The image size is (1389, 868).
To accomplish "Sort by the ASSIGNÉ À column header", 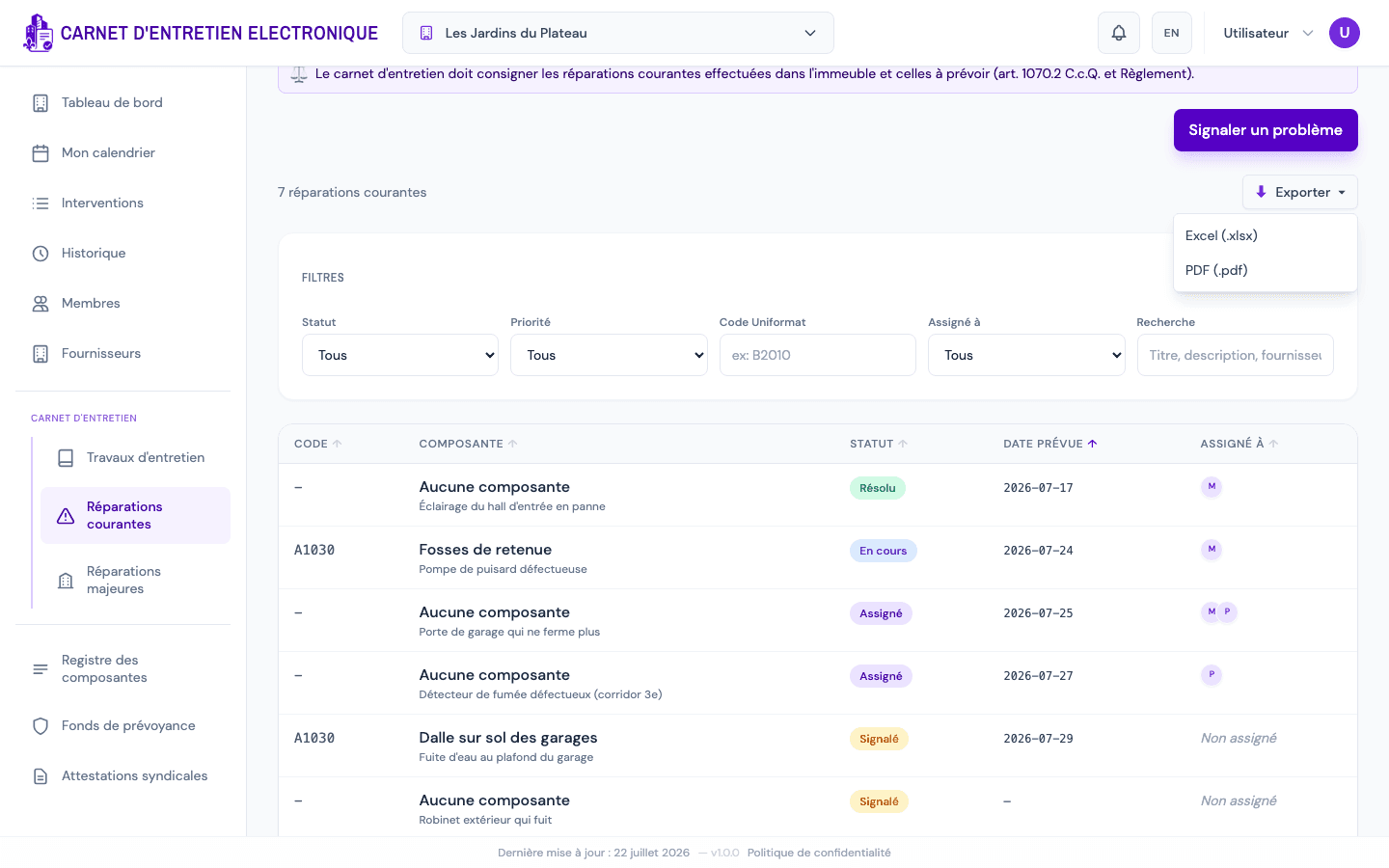I will coord(1239,444).
